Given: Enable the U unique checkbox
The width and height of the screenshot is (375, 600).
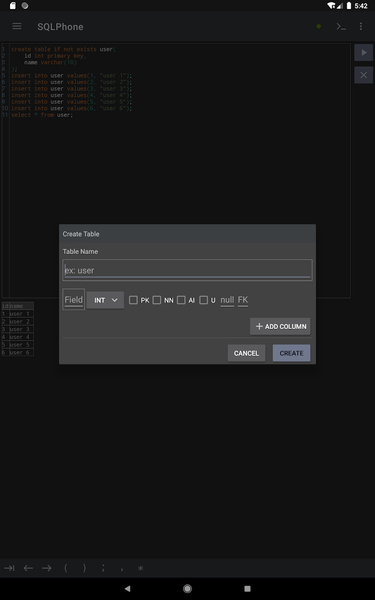Looking at the screenshot, I should tap(204, 300).
